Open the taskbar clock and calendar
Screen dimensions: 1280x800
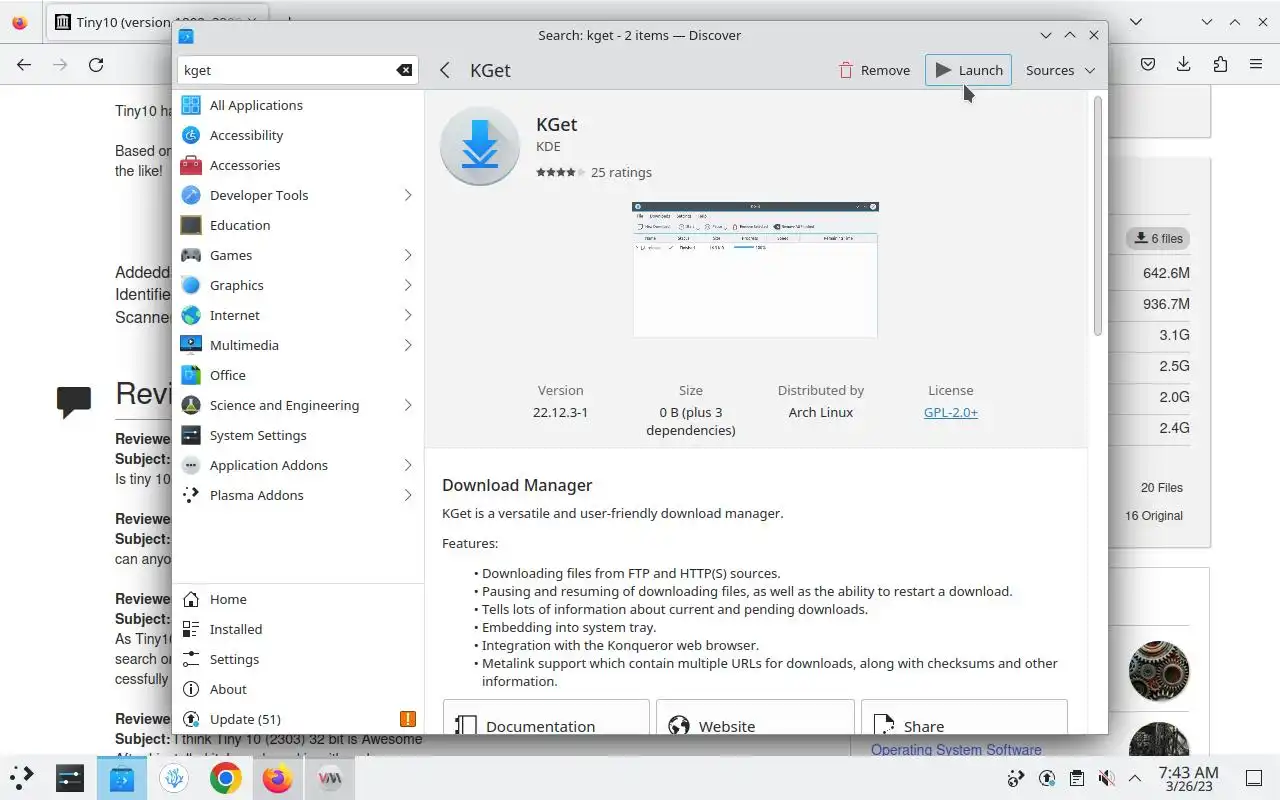1188,778
